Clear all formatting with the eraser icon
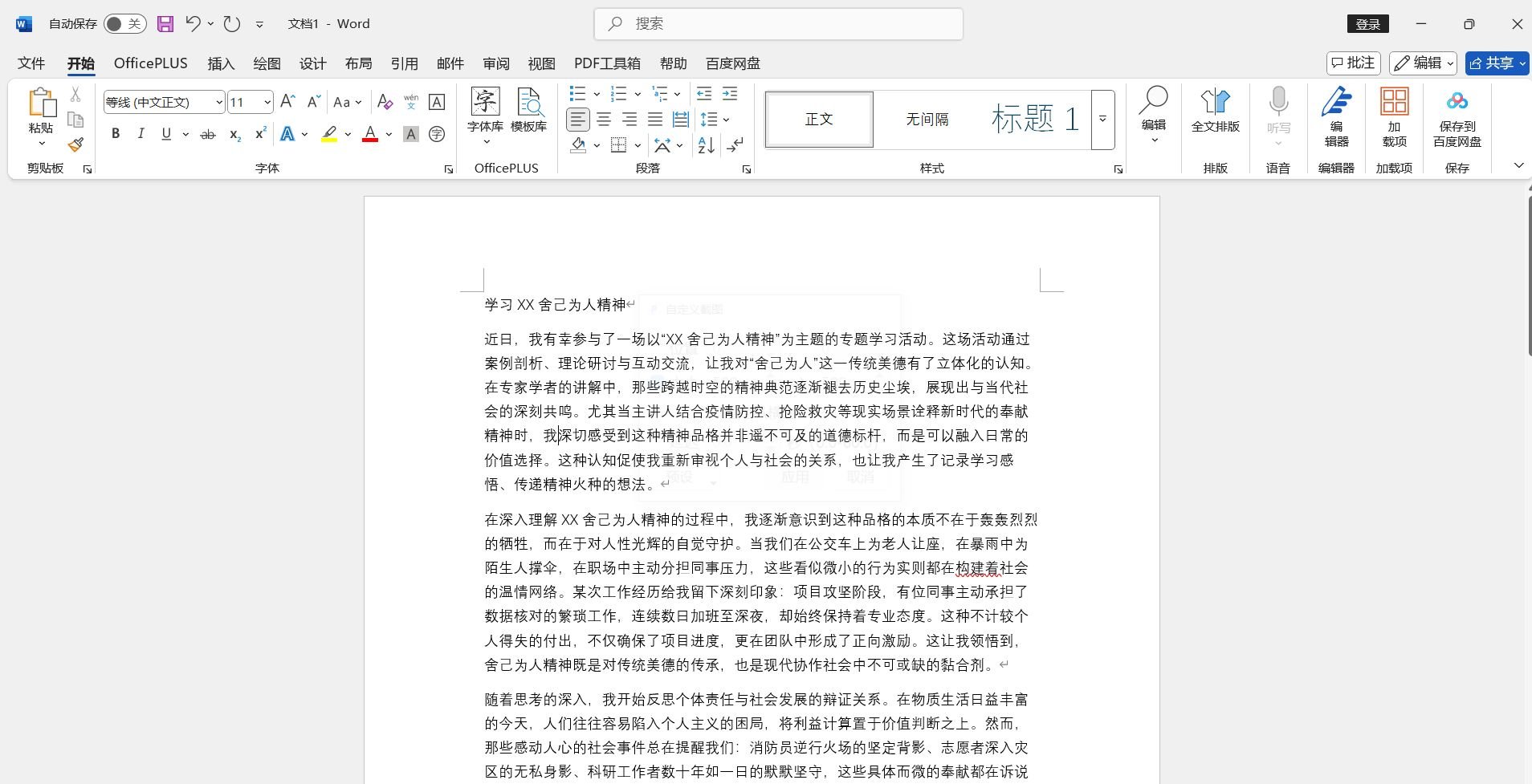1532x784 pixels. [385, 101]
